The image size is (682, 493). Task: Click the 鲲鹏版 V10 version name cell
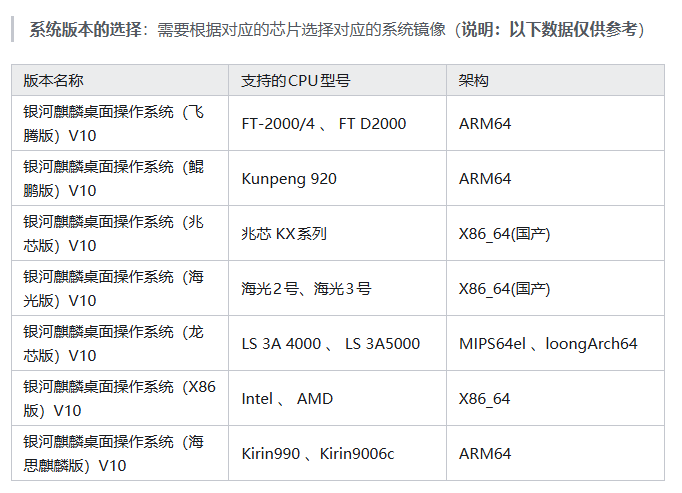113,178
